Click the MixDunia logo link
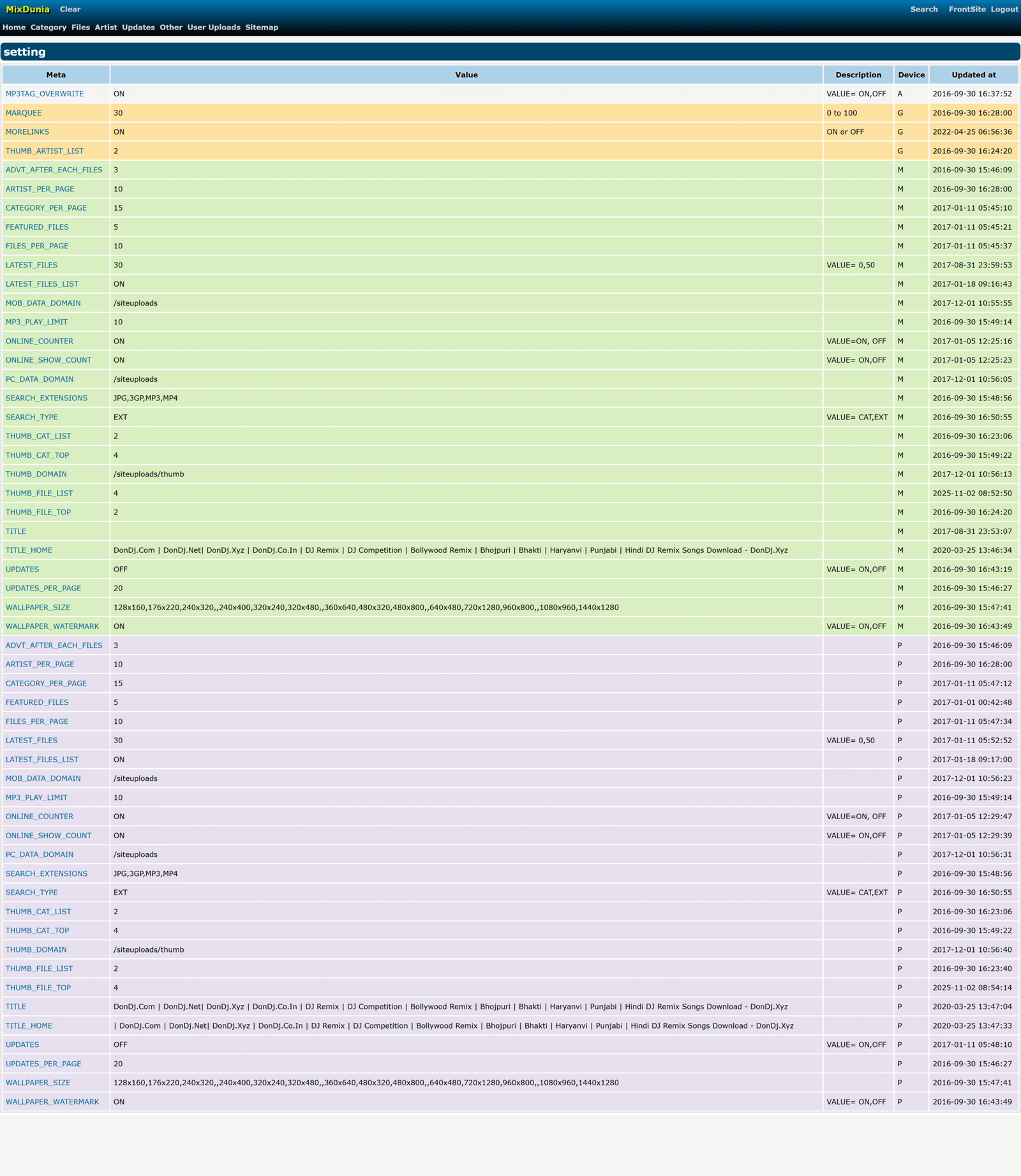 [27, 10]
